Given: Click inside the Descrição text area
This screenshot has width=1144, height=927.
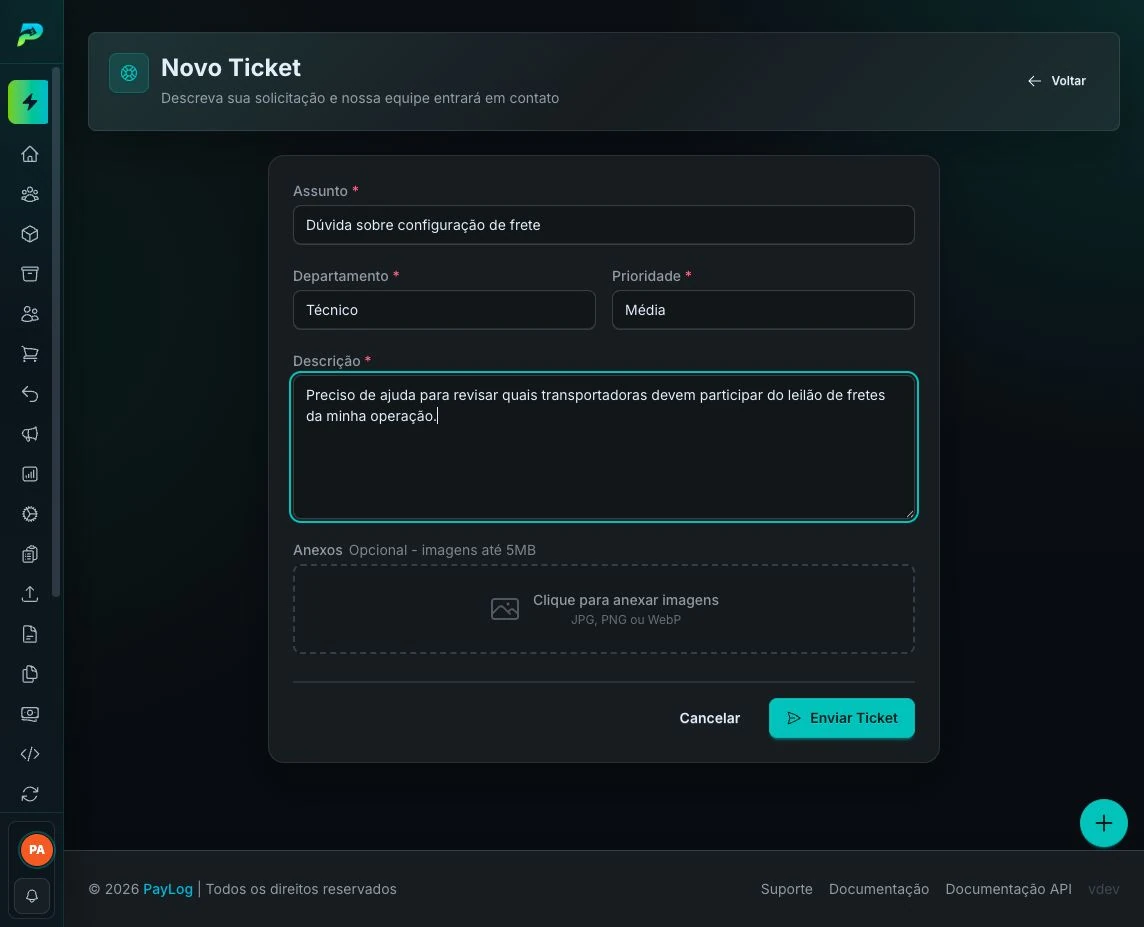Looking at the screenshot, I should point(603,447).
